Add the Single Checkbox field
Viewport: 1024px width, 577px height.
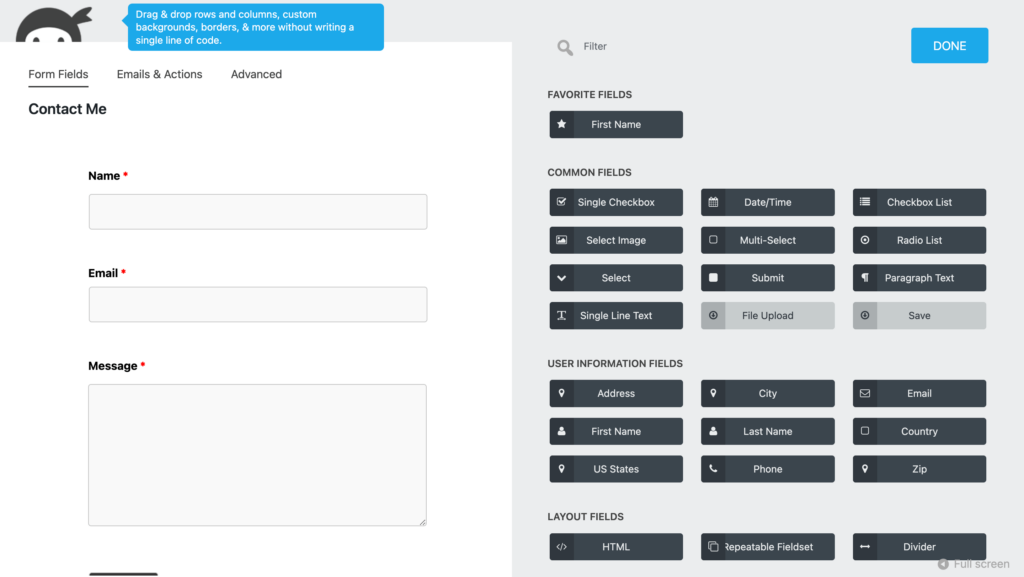coord(616,202)
